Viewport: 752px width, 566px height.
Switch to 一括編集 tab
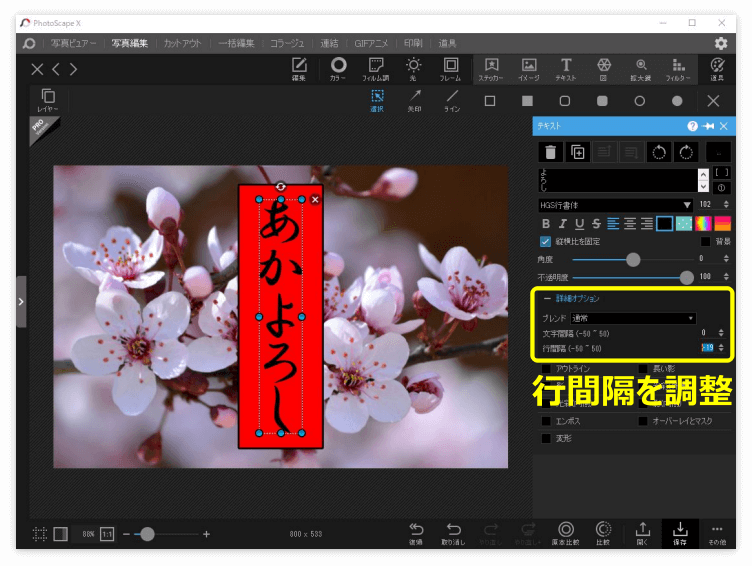click(x=236, y=43)
